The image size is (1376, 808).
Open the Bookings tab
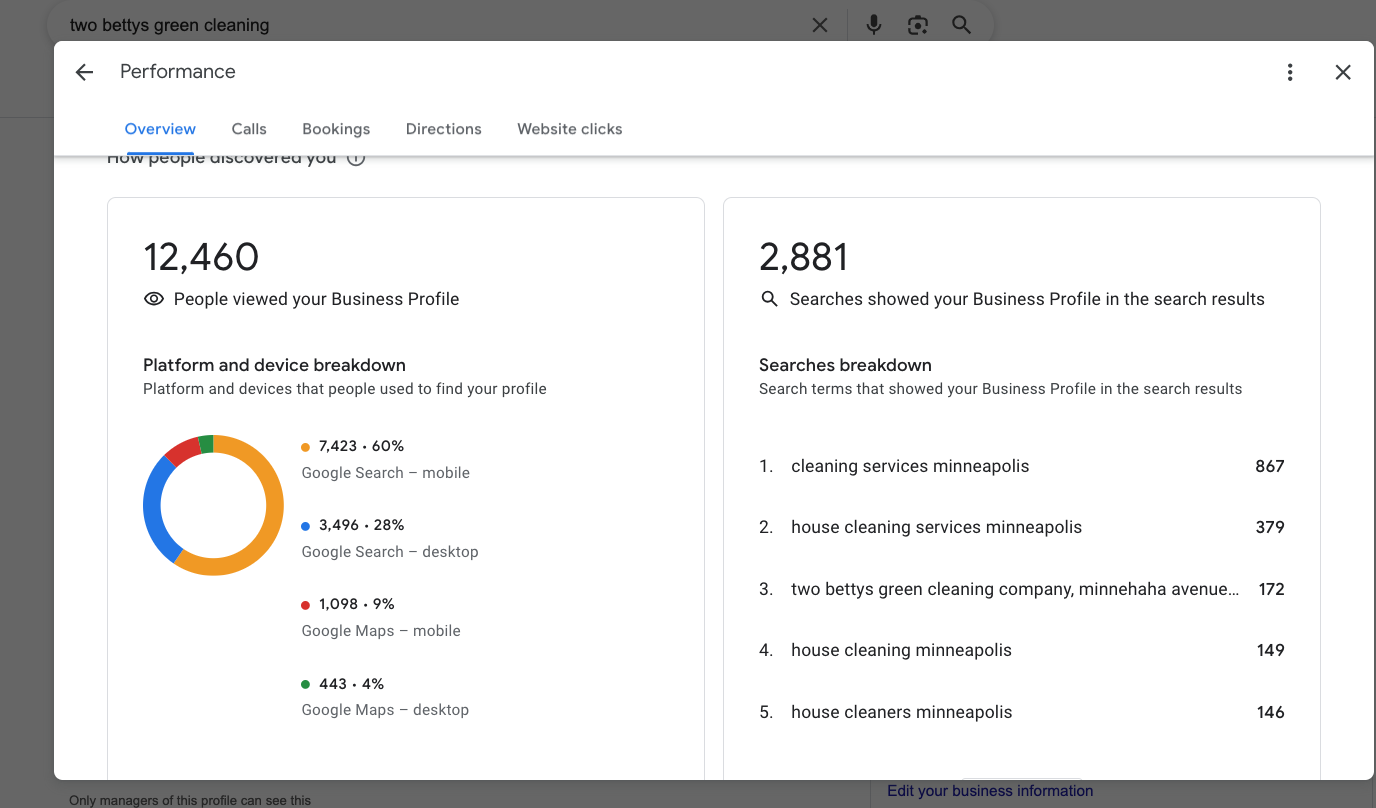tap(336, 129)
